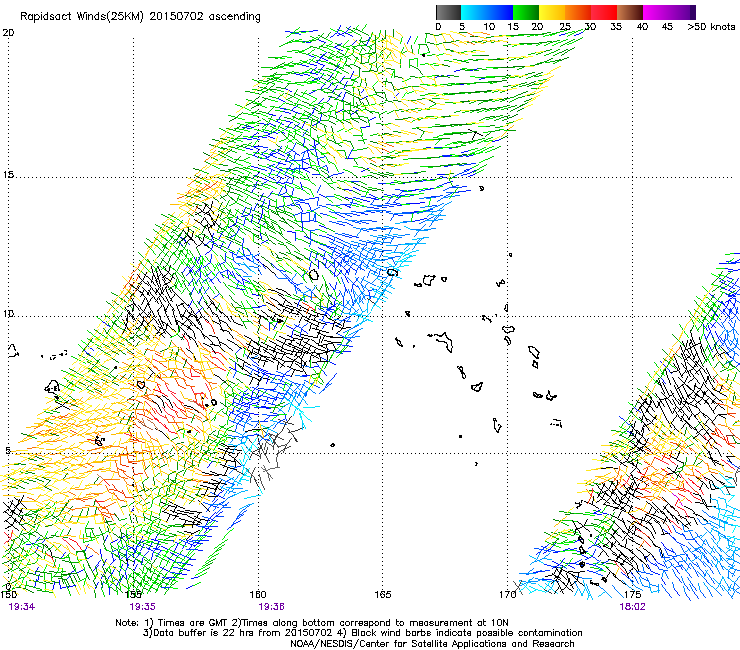Select the purple time label '18:02'
Viewport: 740px width, 650px height.
(x=632, y=607)
